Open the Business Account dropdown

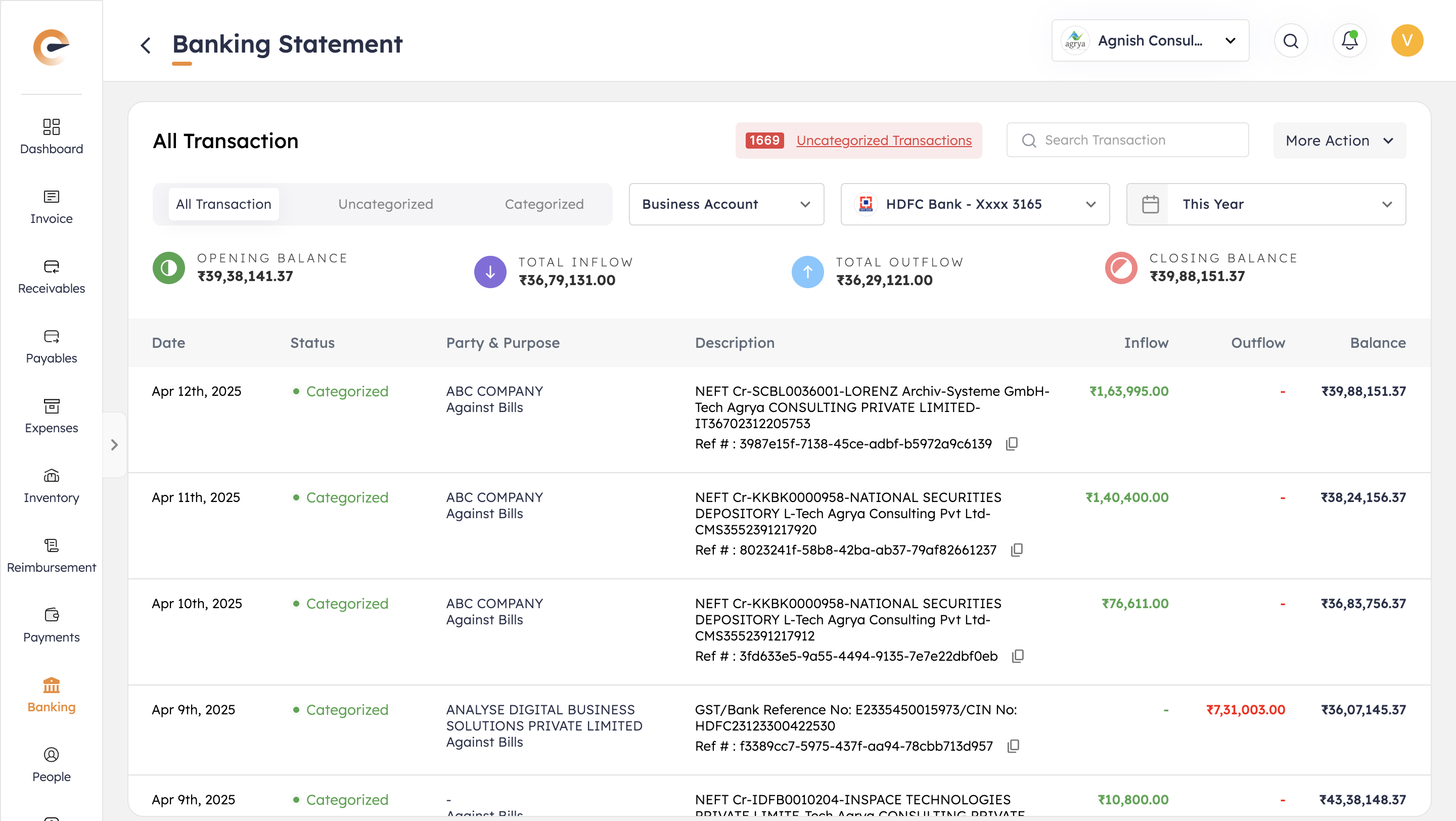pos(726,204)
